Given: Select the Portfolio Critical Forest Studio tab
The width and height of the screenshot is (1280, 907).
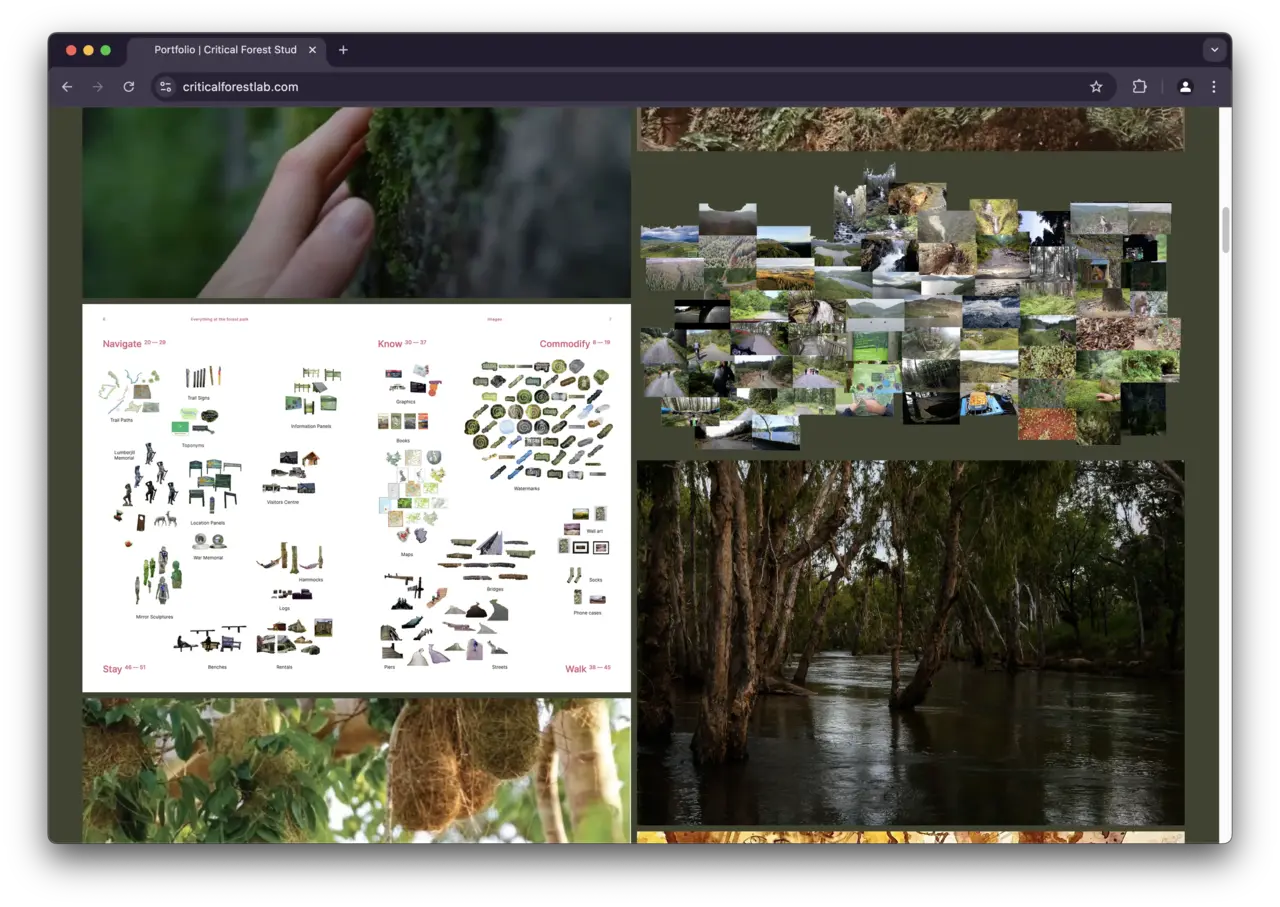Looking at the screenshot, I should point(225,50).
